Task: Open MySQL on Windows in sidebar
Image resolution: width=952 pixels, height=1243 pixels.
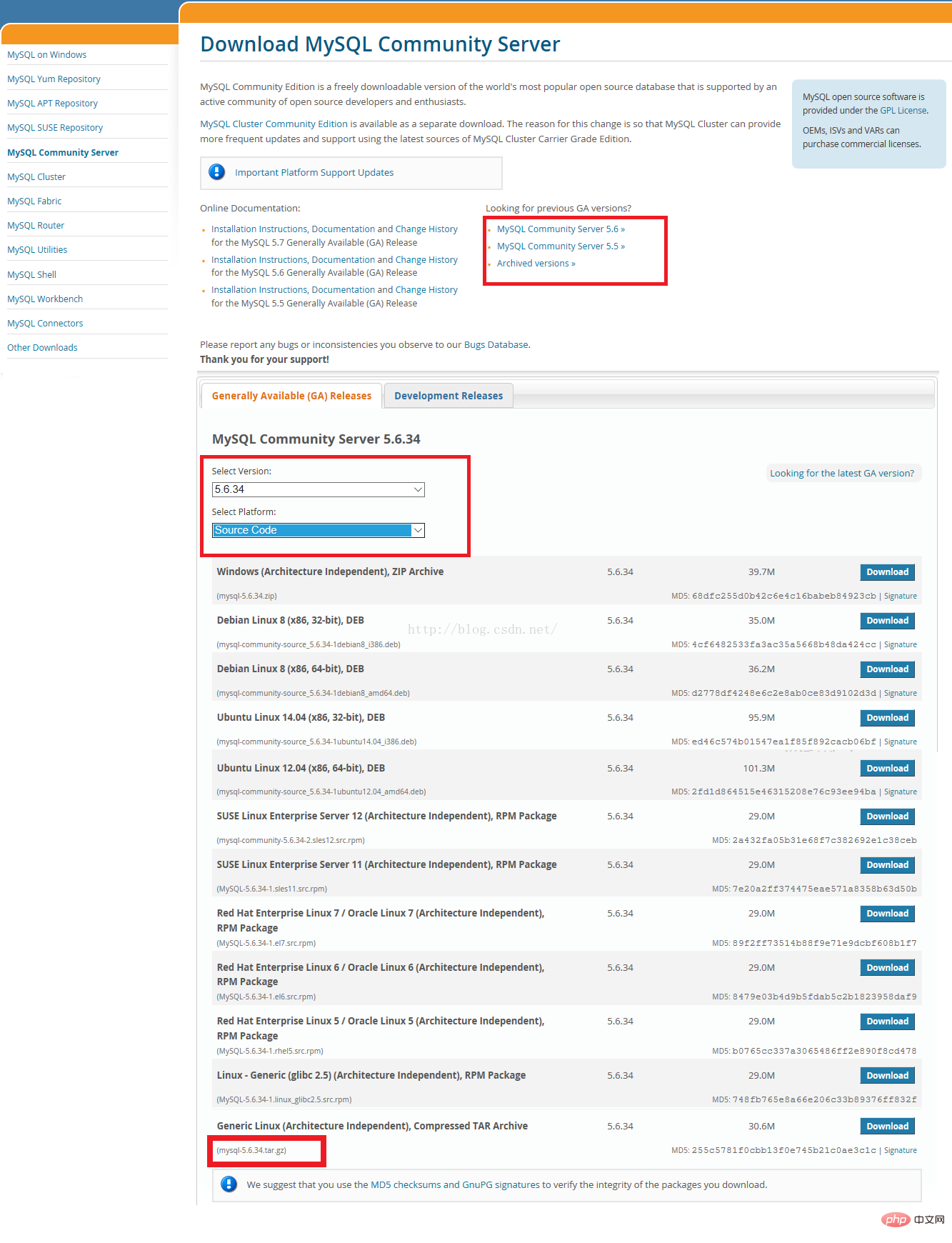Action: [47, 55]
